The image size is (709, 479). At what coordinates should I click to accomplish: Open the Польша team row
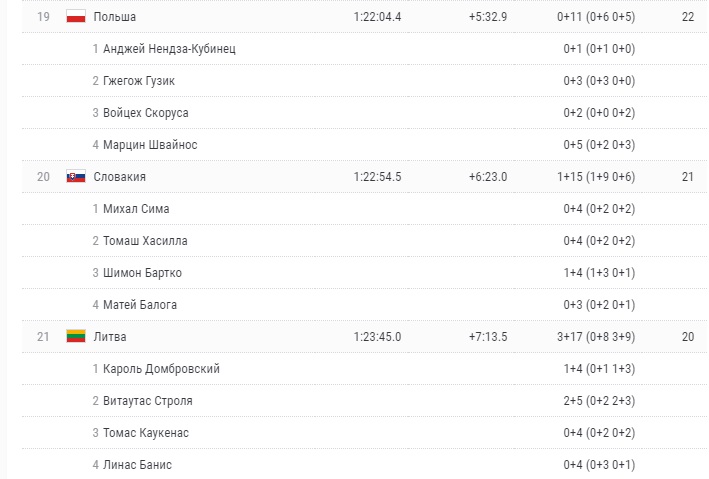click(115, 17)
